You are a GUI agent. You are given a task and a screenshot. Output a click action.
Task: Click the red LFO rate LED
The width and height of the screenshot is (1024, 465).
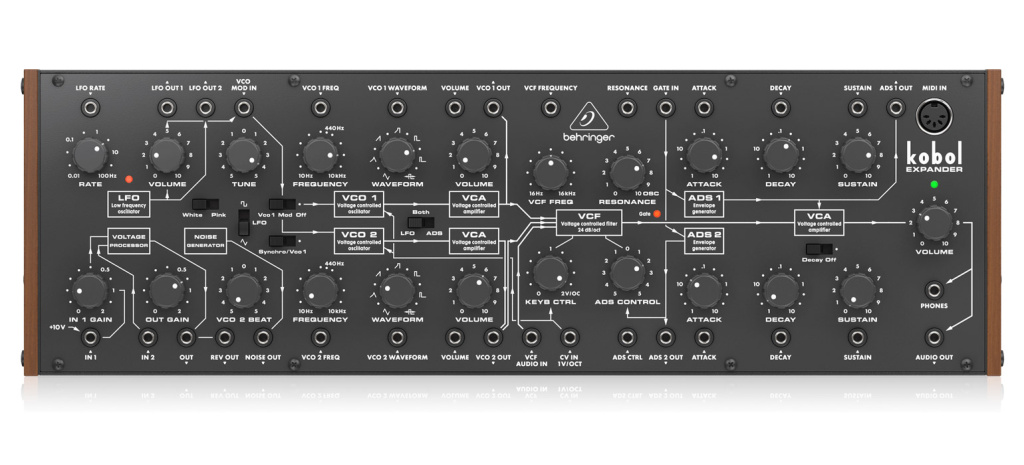point(129,178)
